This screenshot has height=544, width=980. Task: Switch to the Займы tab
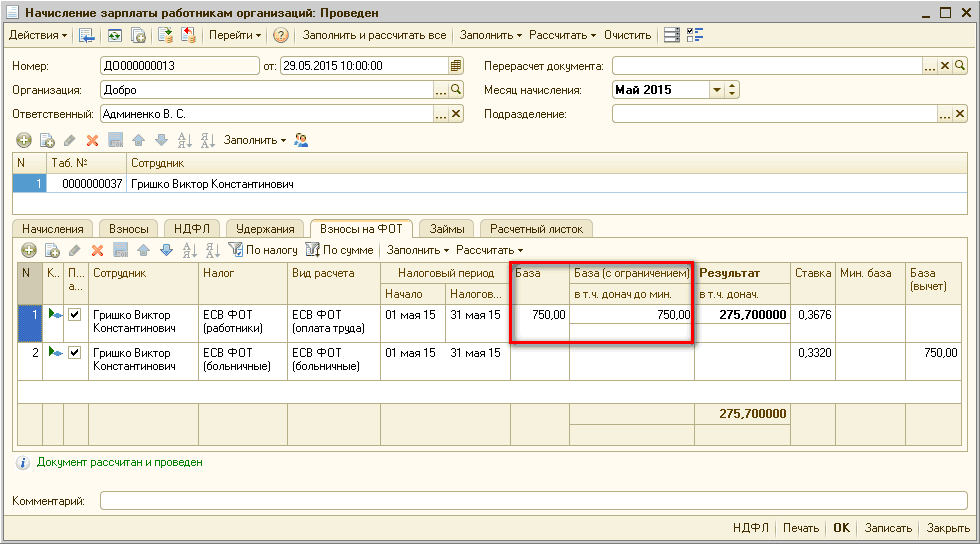pyautogui.click(x=447, y=229)
